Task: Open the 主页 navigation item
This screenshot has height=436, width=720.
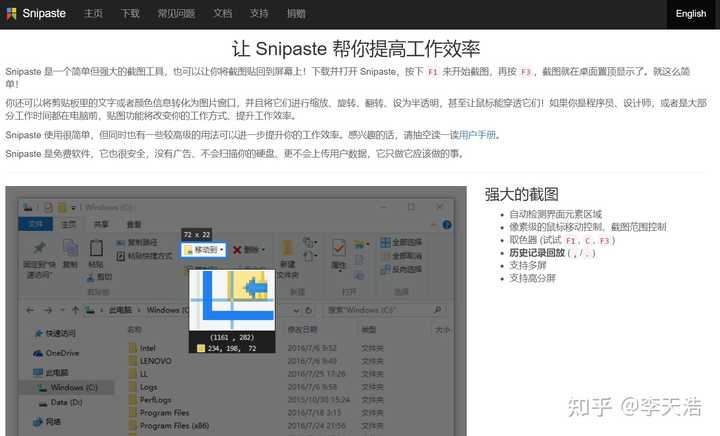Action: pos(93,14)
